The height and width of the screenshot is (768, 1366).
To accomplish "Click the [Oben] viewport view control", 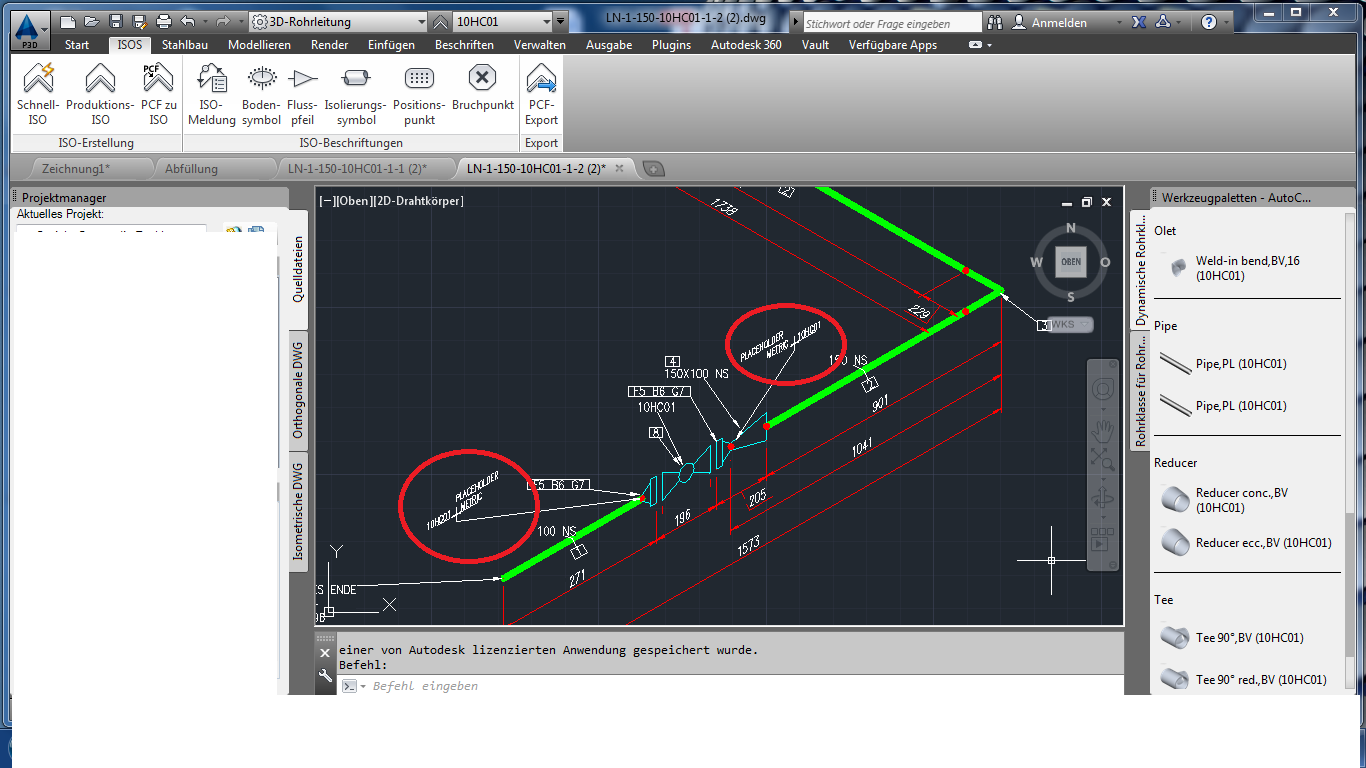I will 353,201.
